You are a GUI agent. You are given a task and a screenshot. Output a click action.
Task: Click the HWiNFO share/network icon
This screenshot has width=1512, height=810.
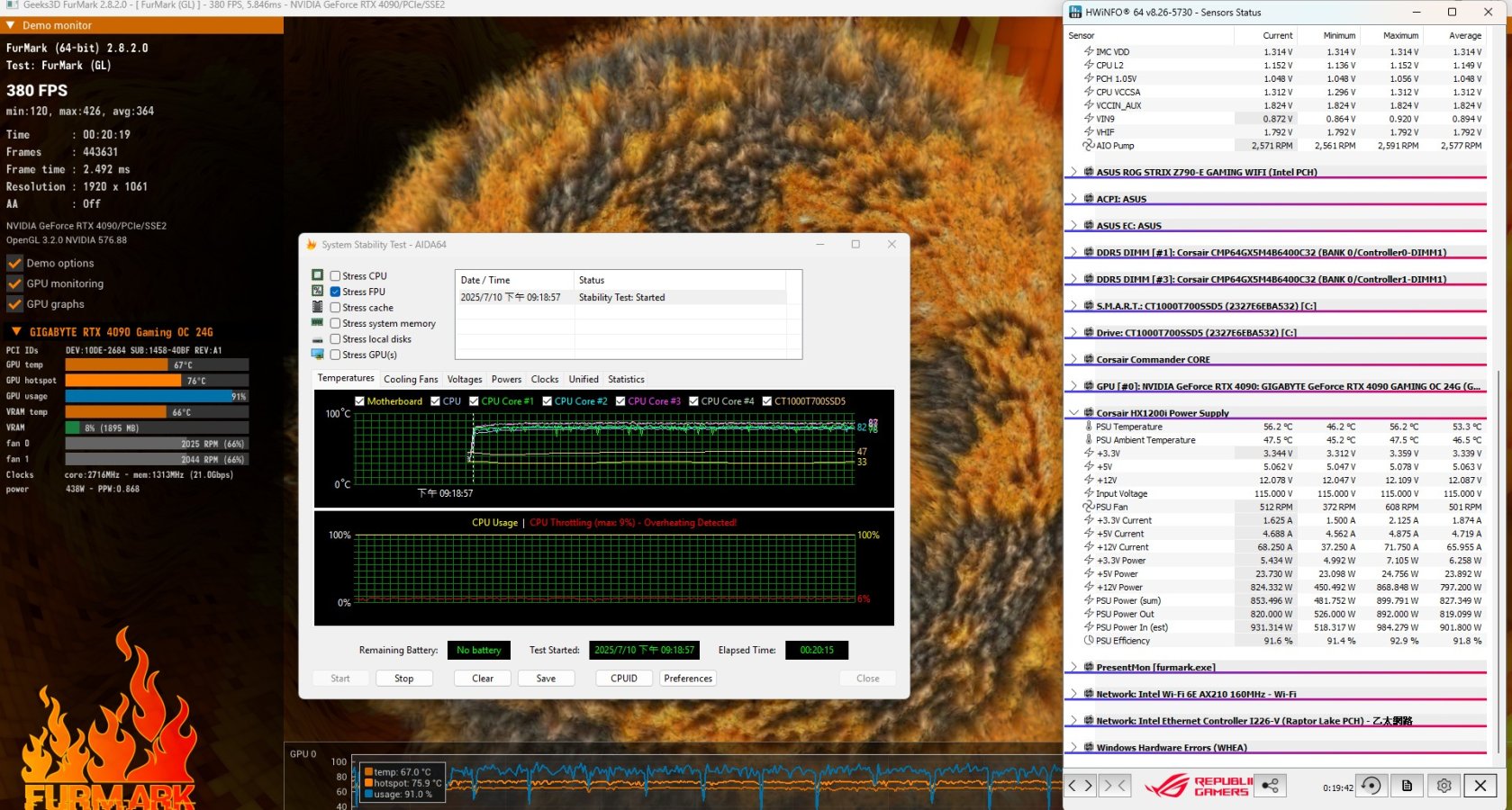[1270, 786]
